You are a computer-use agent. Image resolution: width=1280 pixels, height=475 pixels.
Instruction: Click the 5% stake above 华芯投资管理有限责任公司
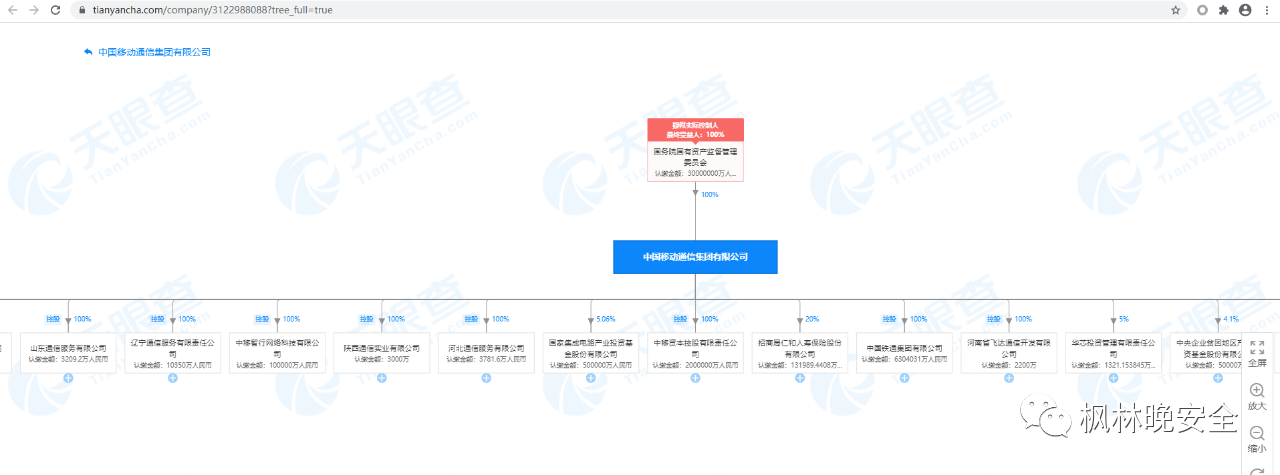click(x=1124, y=319)
